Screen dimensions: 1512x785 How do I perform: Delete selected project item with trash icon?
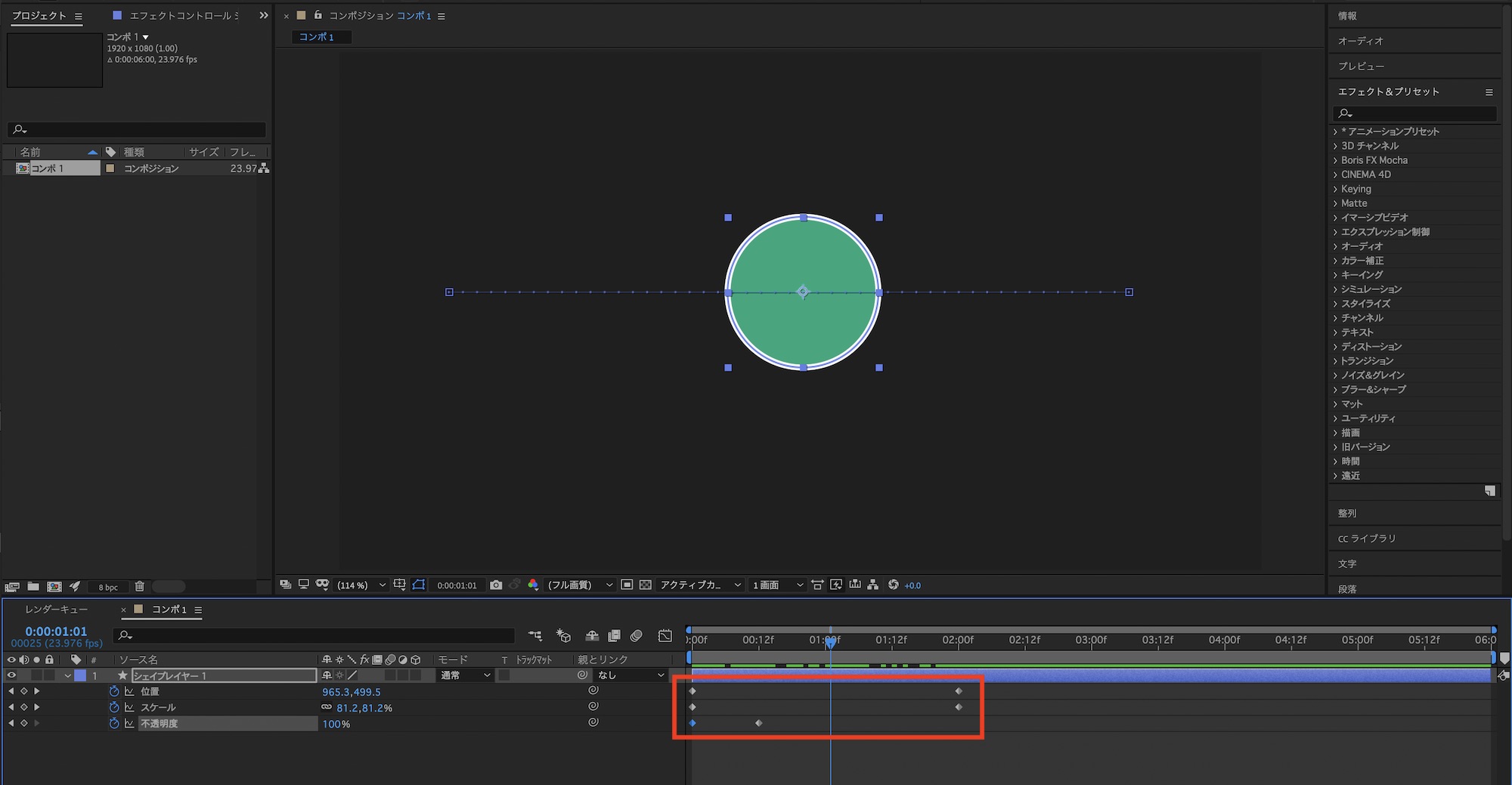point(139,586)
